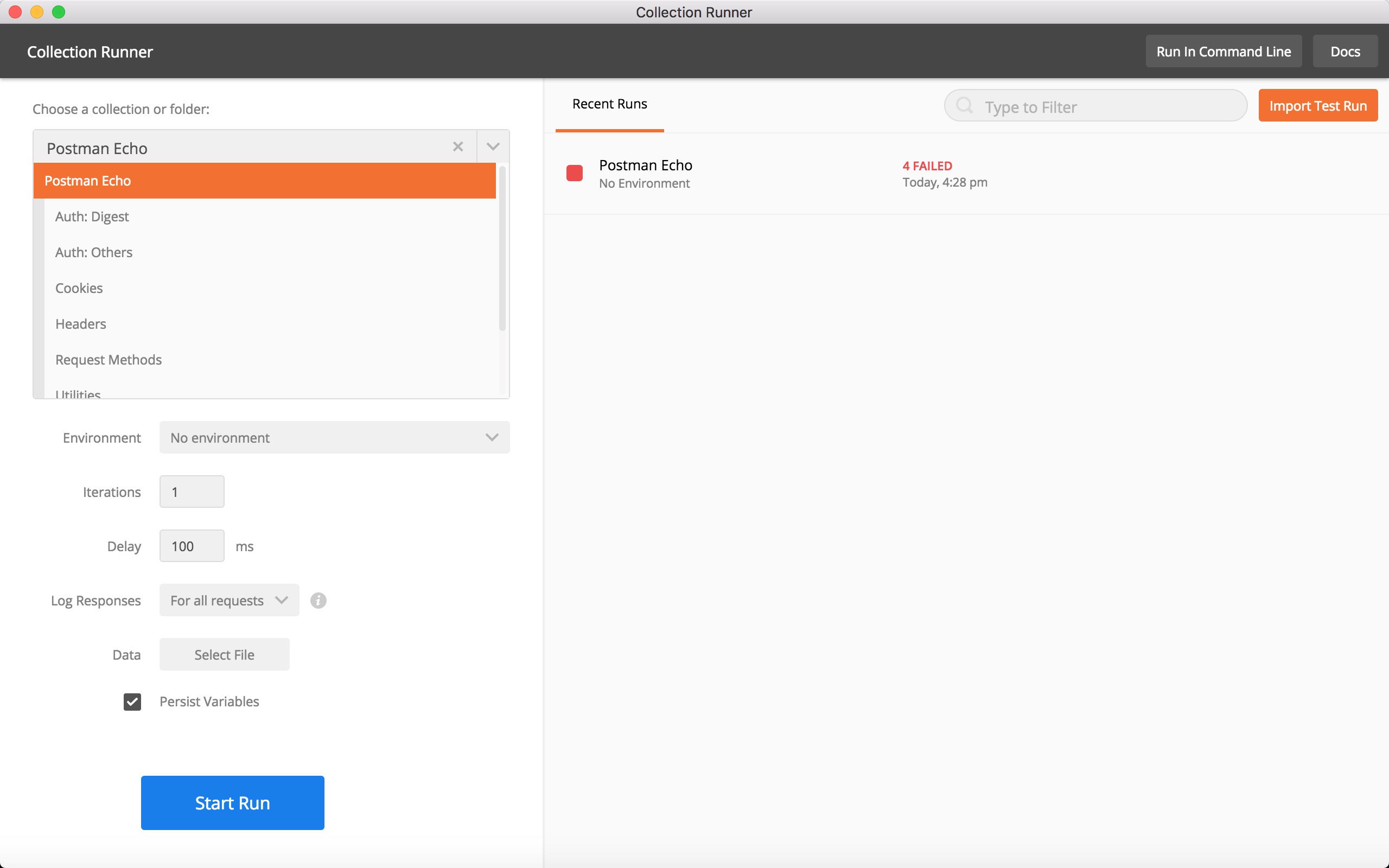Click the Delay ms input field
This screenshot has height=868, width=1389.
pos(191,546)
